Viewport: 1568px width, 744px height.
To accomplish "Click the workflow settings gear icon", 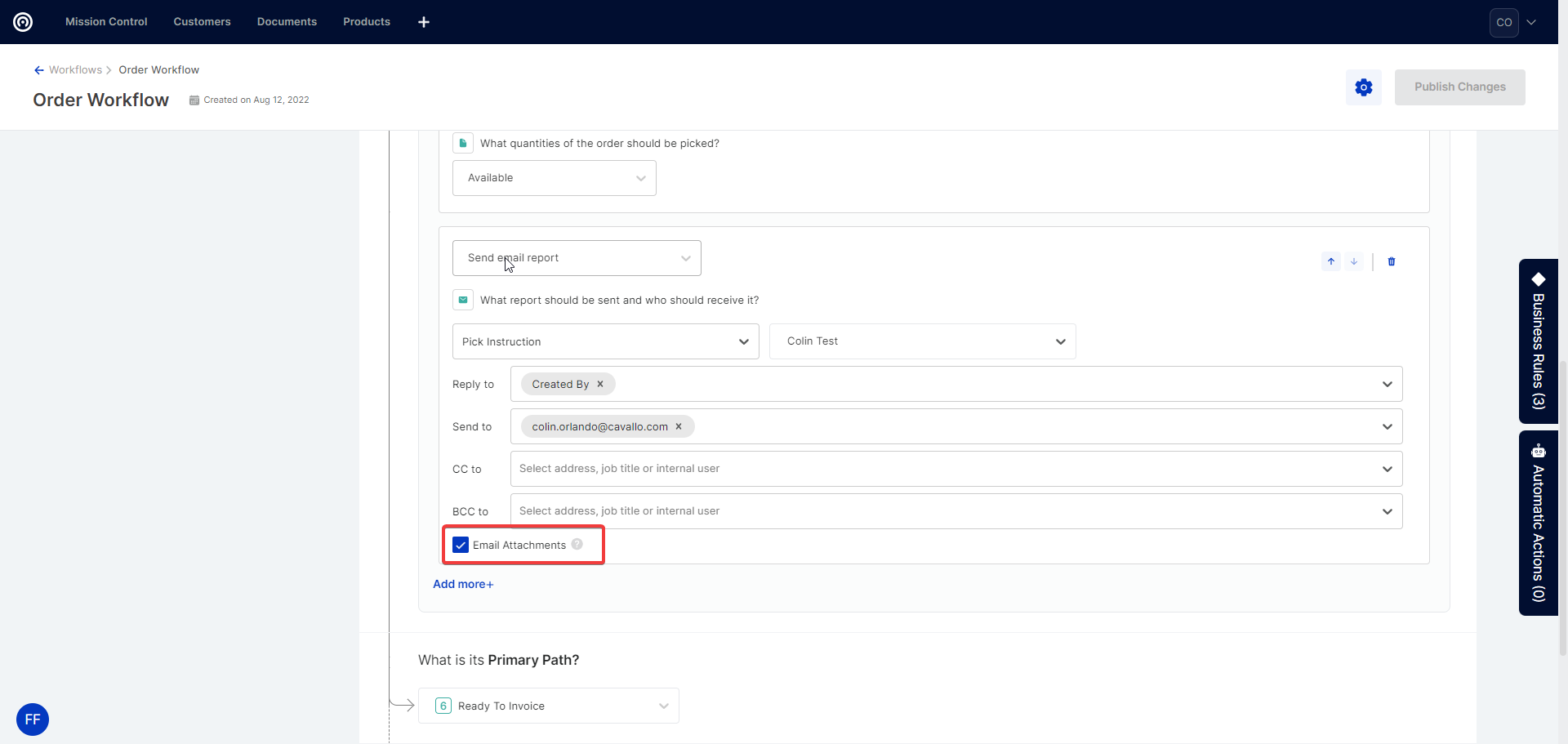I will (x=1363, y=87).
